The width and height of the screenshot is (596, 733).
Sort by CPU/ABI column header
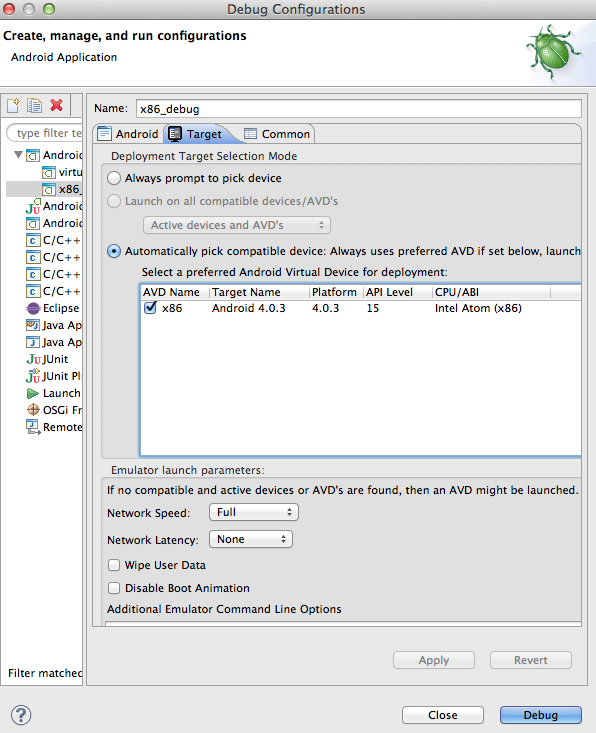point(492,292)
